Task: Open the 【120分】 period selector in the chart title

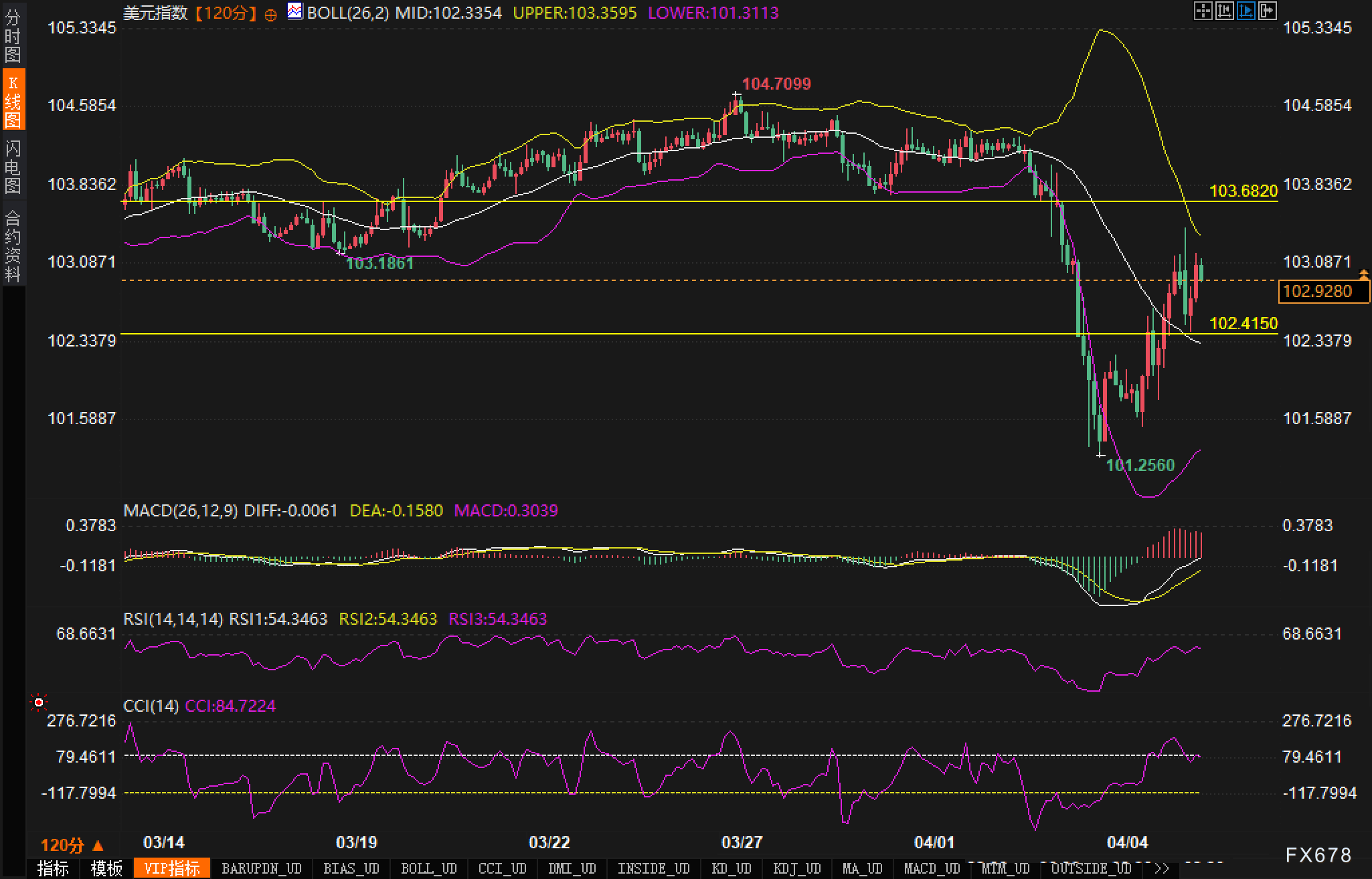Action: [225, 13]
